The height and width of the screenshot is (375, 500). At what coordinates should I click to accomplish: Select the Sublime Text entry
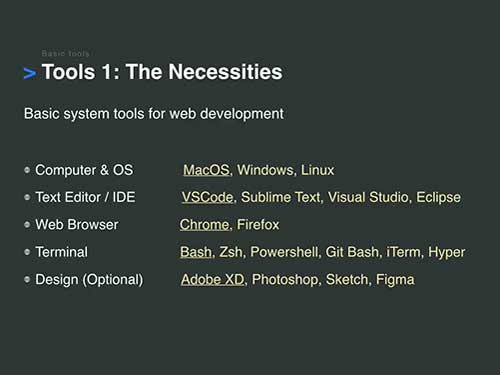coord(281,197)
